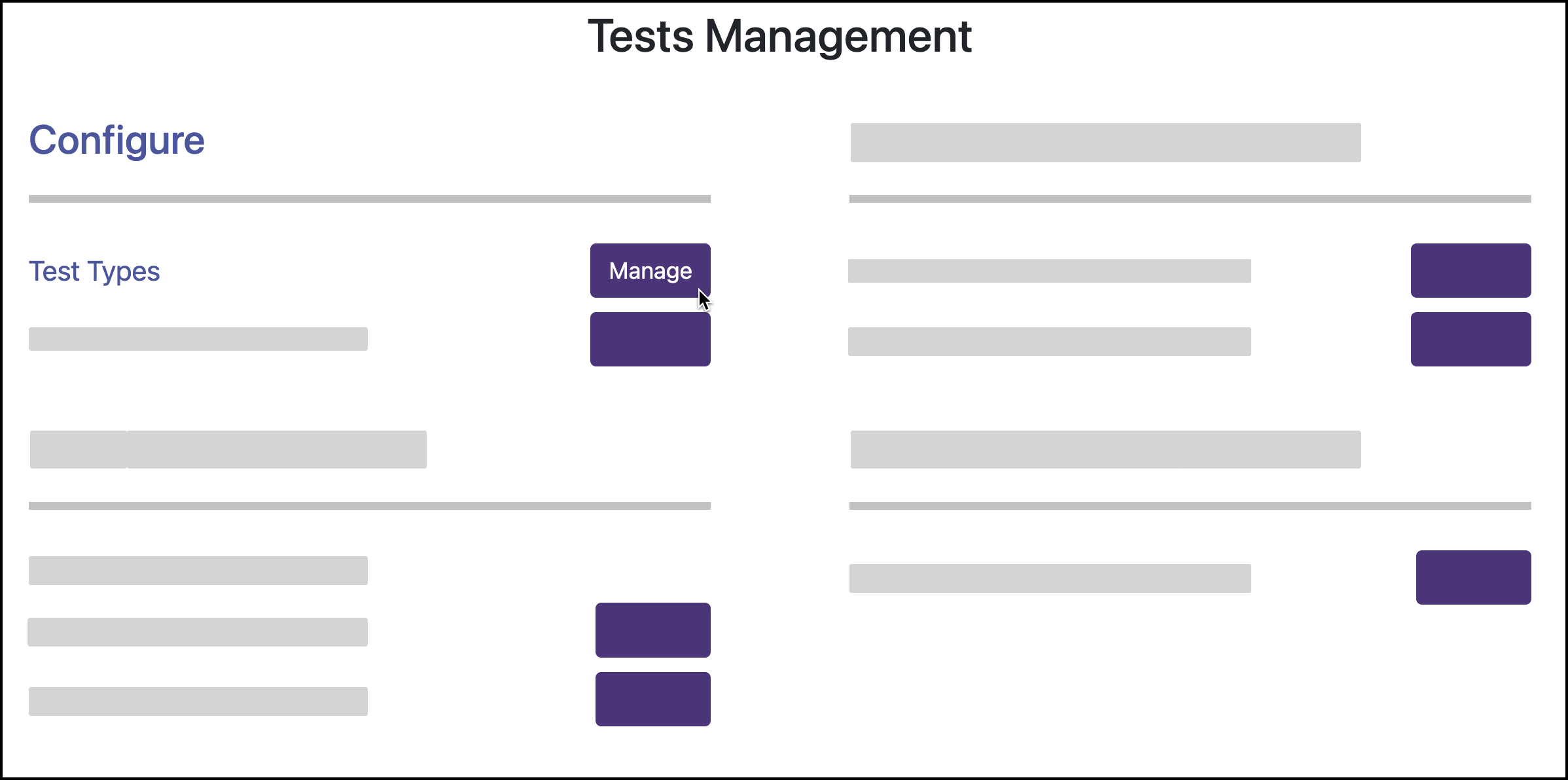Click the divider line separating the Configure sections

[369, 198]
